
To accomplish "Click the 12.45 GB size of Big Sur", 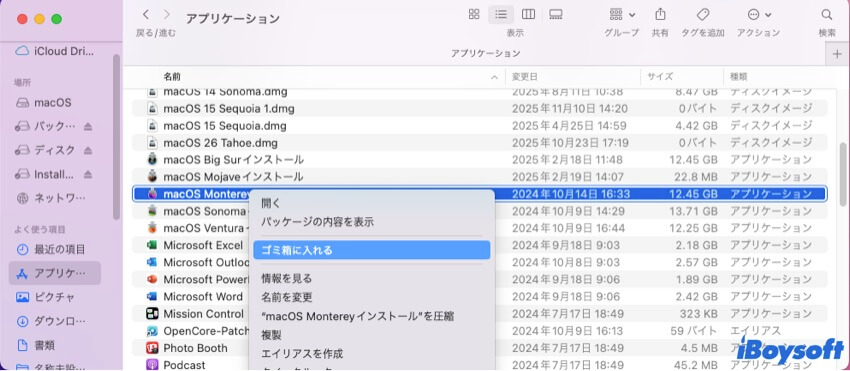I will 694,160.
